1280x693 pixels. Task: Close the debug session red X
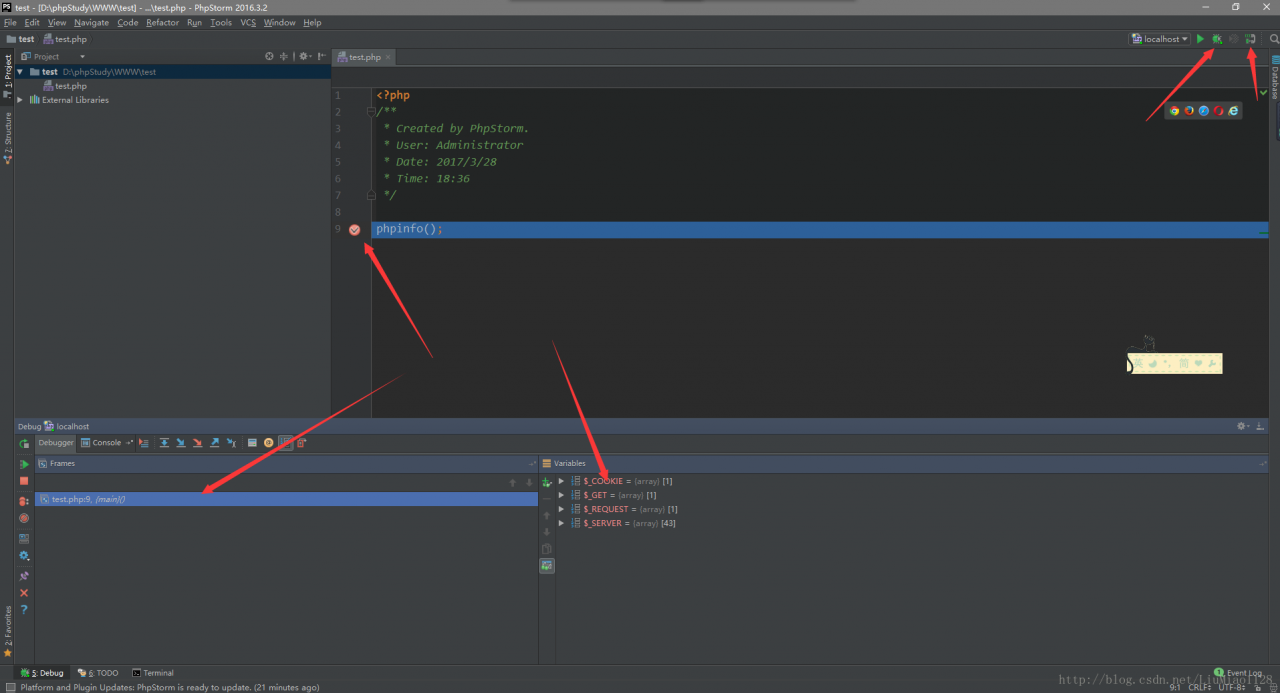(x=24, y=593)
